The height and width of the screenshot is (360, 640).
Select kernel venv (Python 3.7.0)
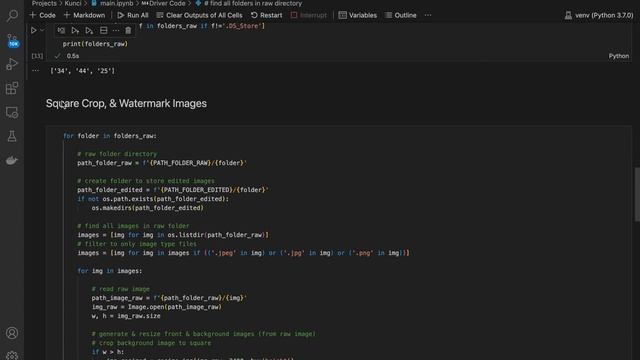click(599, 15)
